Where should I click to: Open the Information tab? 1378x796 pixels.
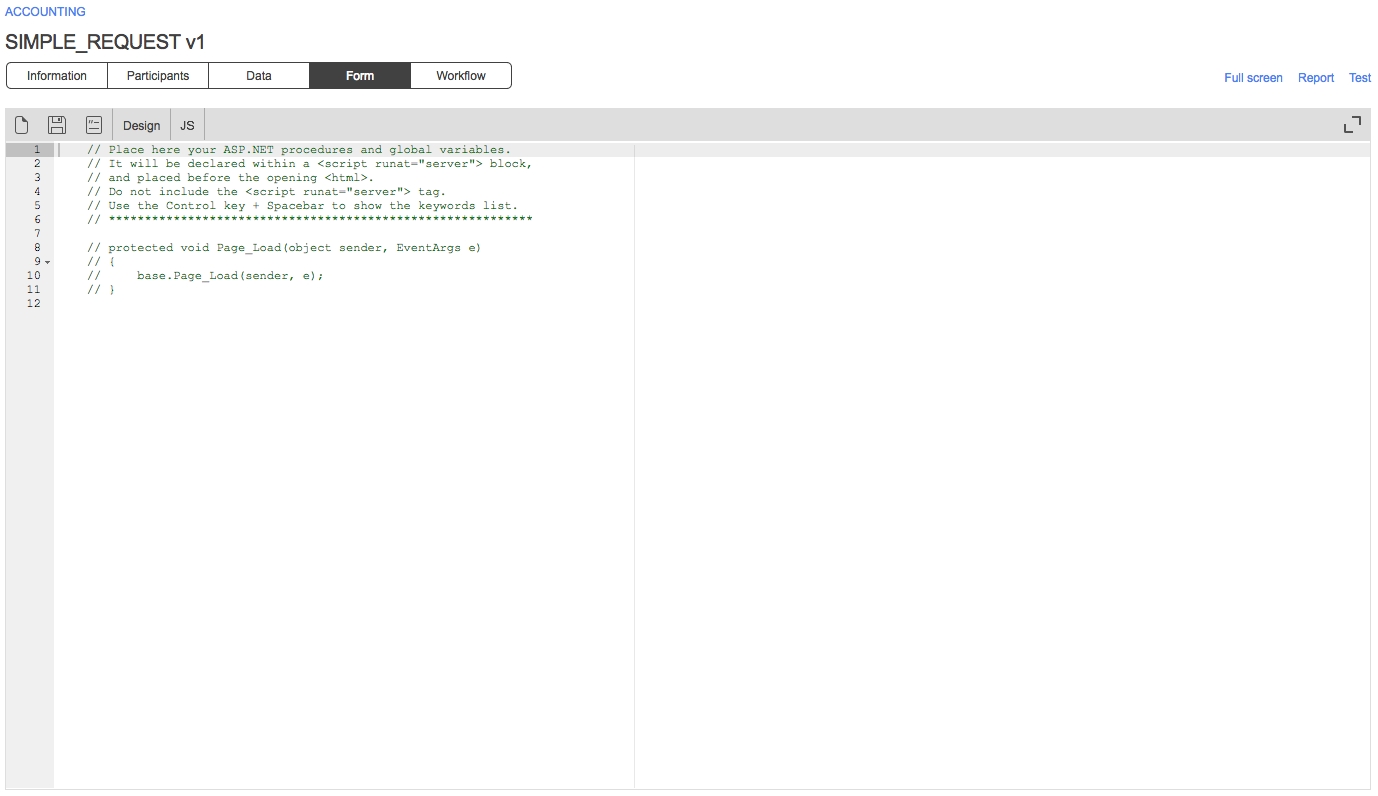pyautogui.click(x=57, y=76)
